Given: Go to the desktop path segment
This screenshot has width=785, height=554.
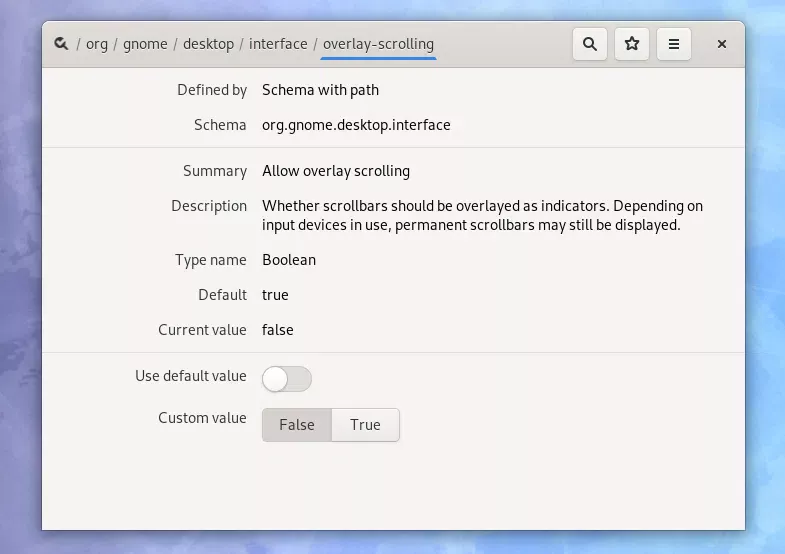Looking at the screenshot, I should click(x=208, y=44).
